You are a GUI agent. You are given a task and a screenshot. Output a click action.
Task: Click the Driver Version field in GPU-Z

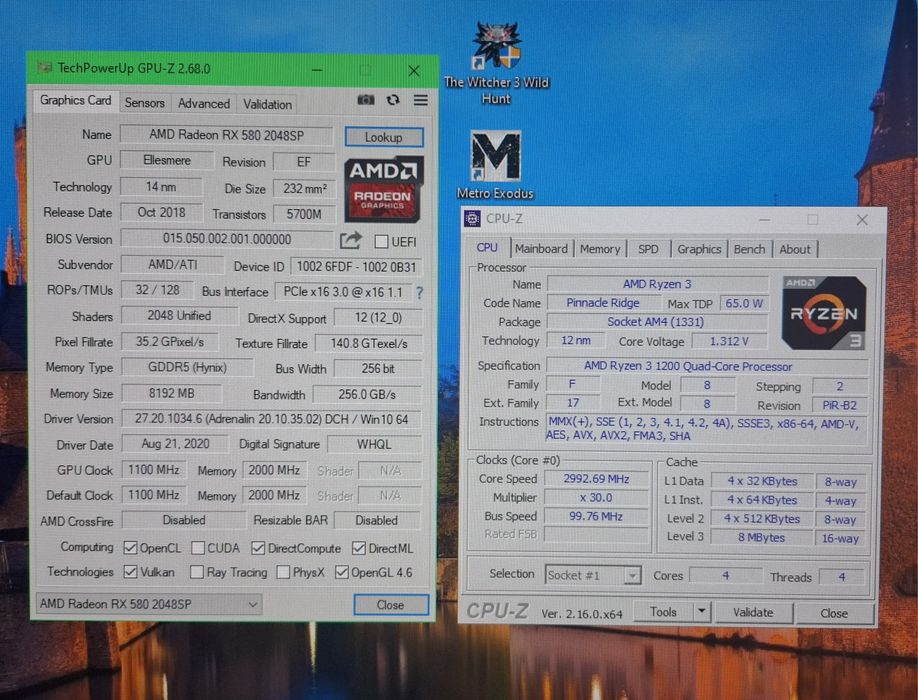pos(272,419)
